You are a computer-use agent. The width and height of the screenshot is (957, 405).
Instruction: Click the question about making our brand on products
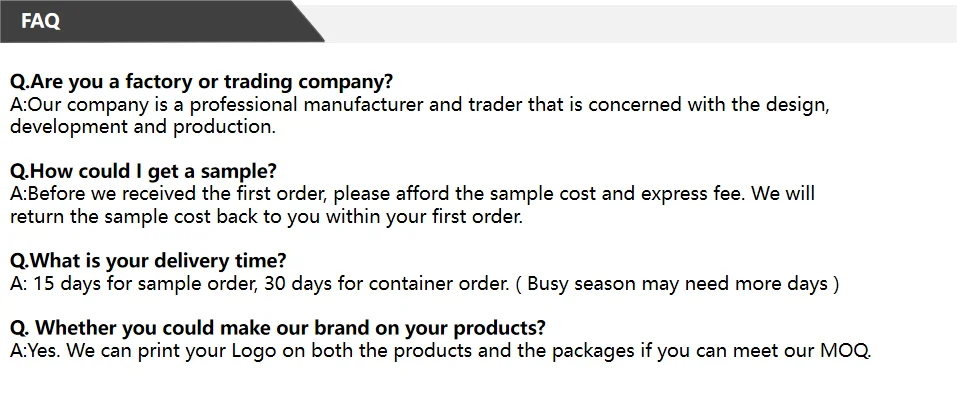[278, 328]
